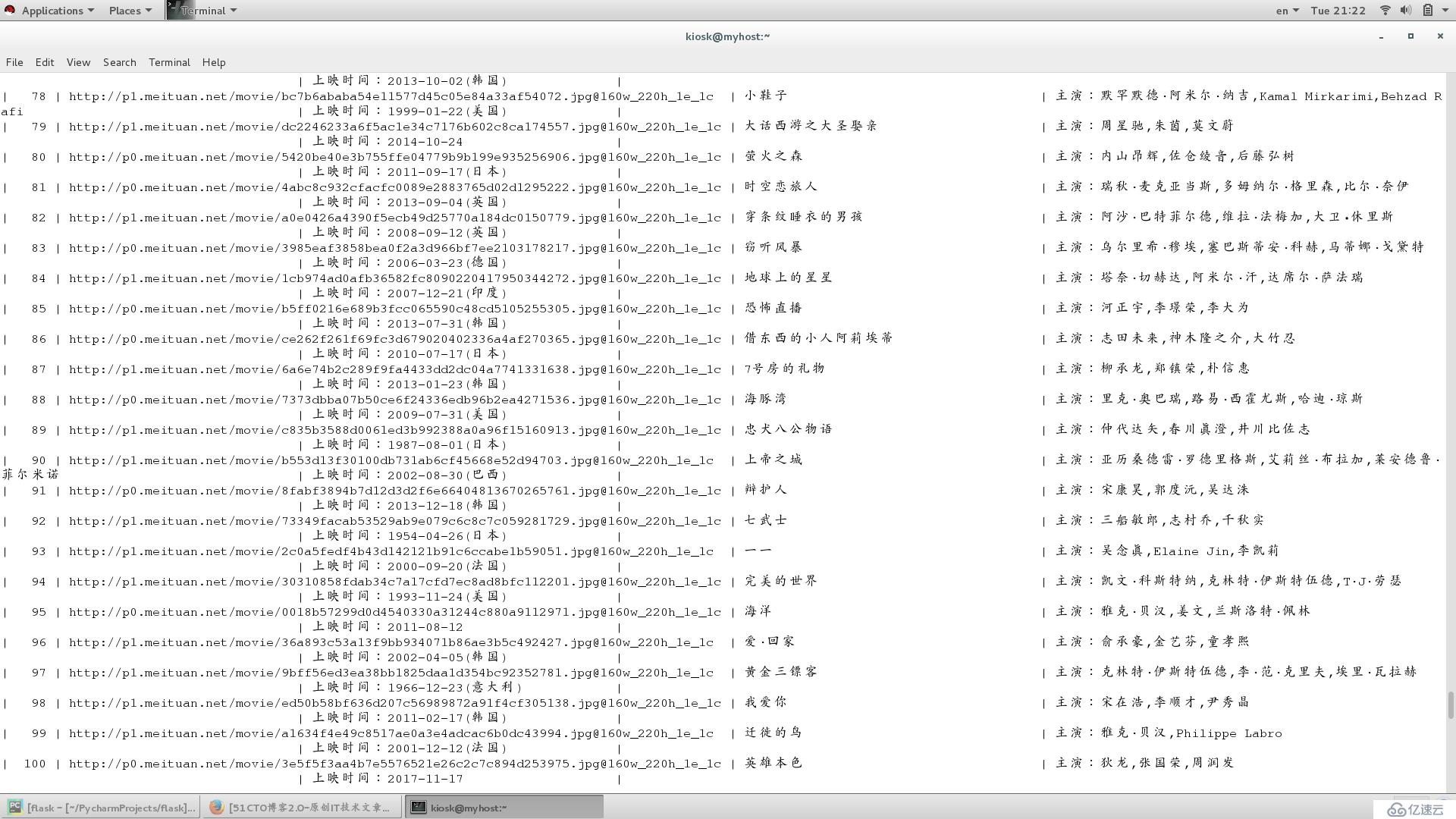Click the network/WiFi status icon

pos(1385,10)
